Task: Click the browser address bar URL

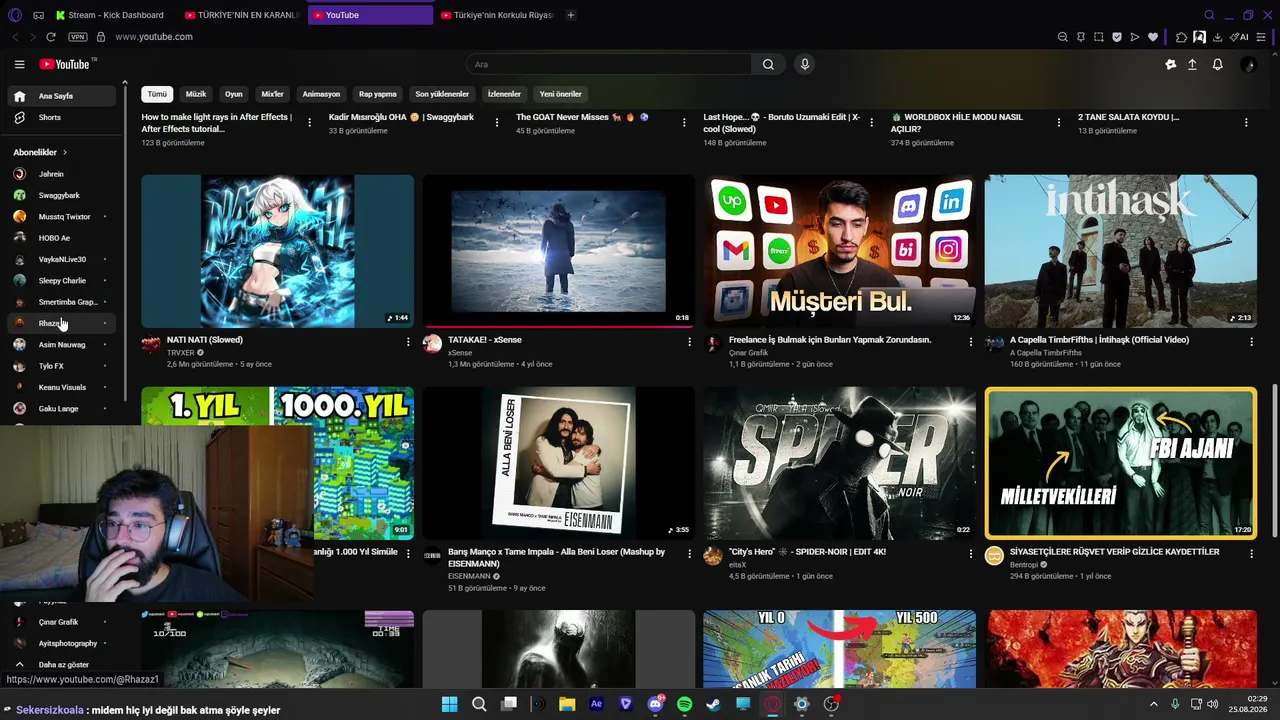Action: [154, 37]
